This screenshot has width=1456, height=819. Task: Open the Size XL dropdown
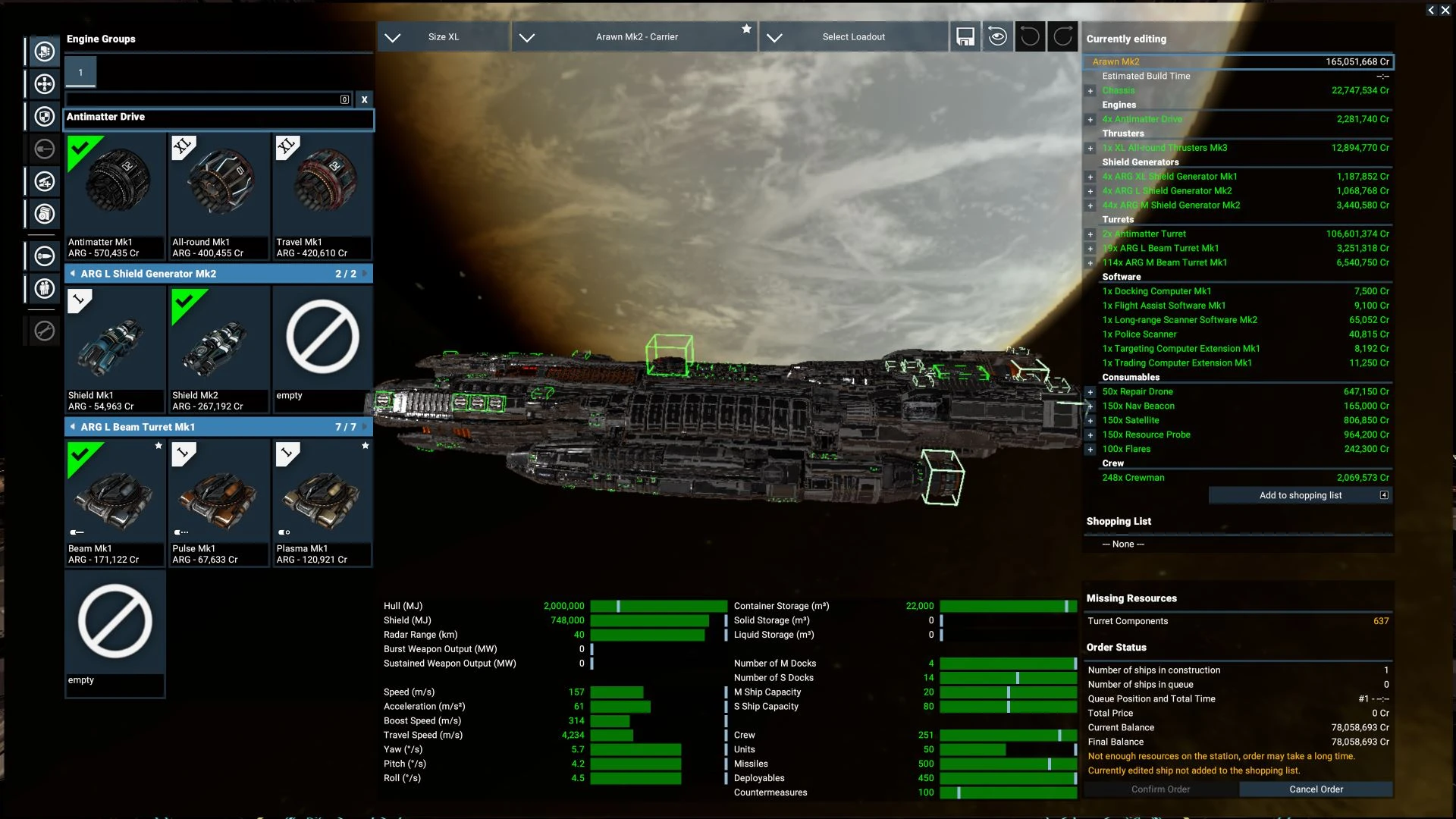[x=444, y=36]
